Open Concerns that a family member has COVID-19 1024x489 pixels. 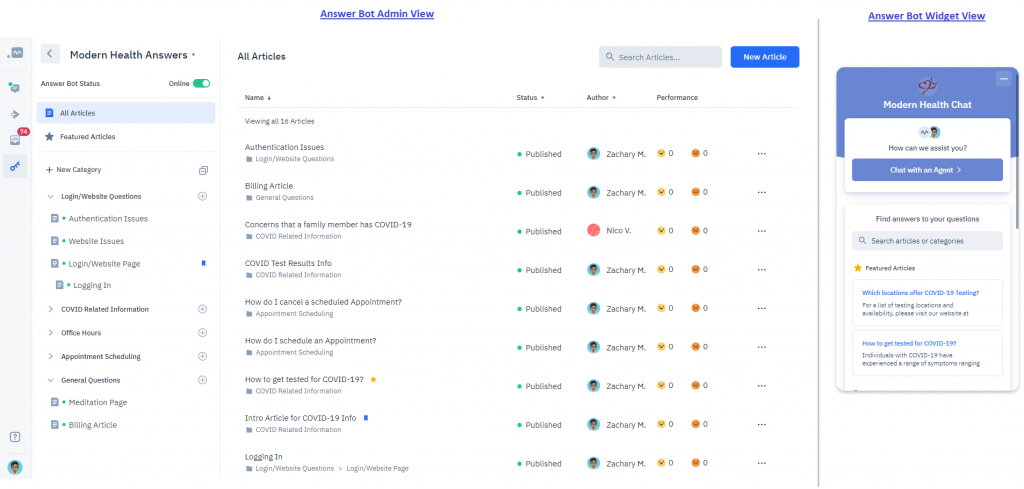328,225
